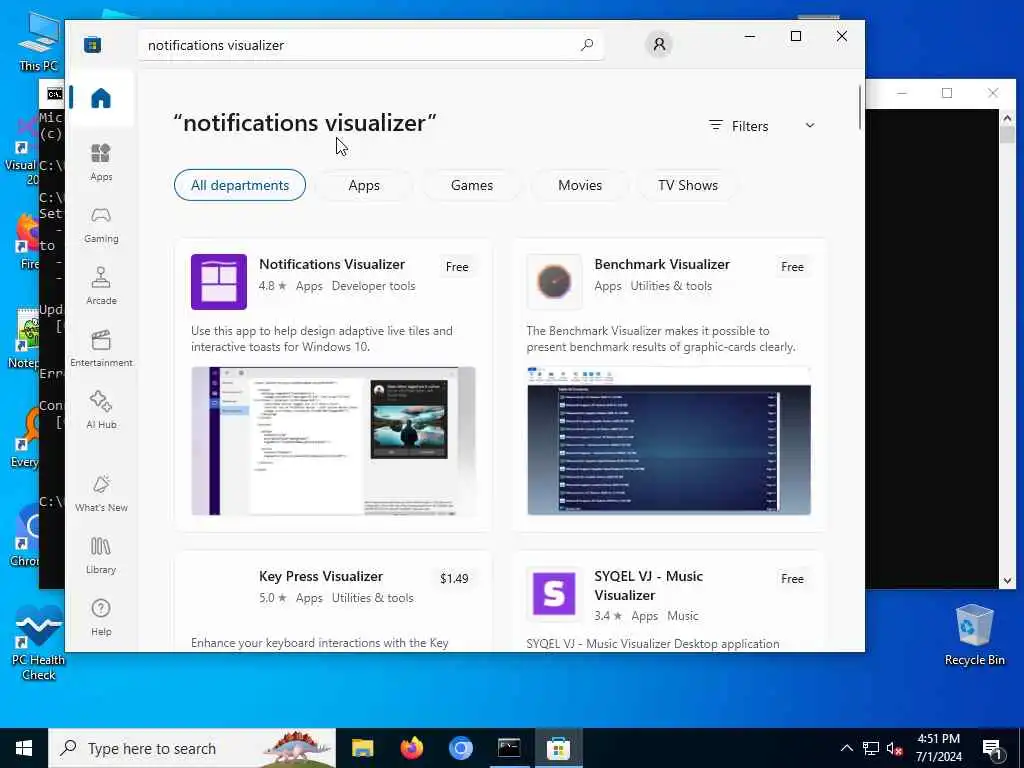Click the Microsoft Store logo icon

click(93, 45)
